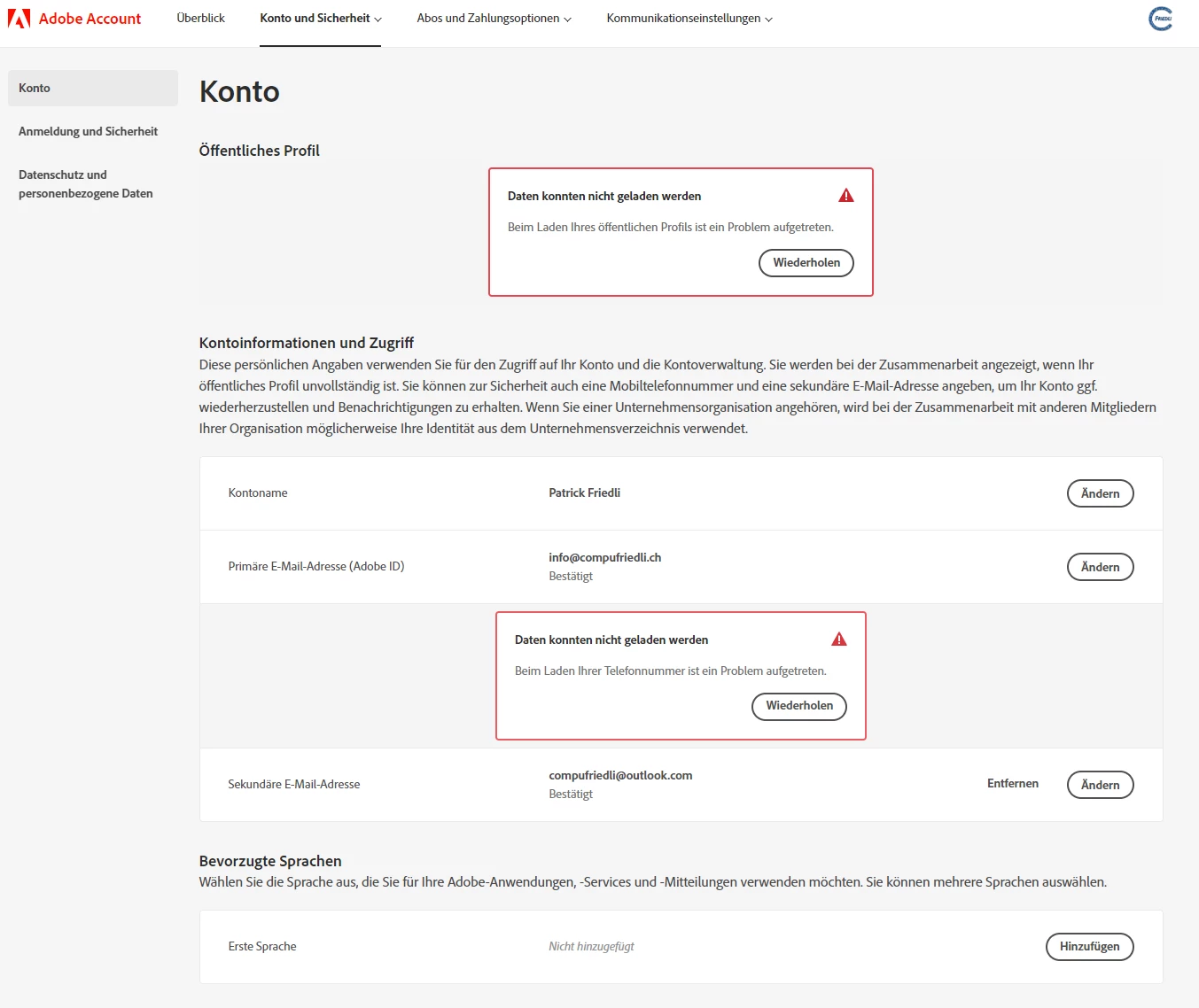This screenshot has width=1199, height=1008.
Task: Click the Öffentliches Profil heading
Action: (260, 151)
